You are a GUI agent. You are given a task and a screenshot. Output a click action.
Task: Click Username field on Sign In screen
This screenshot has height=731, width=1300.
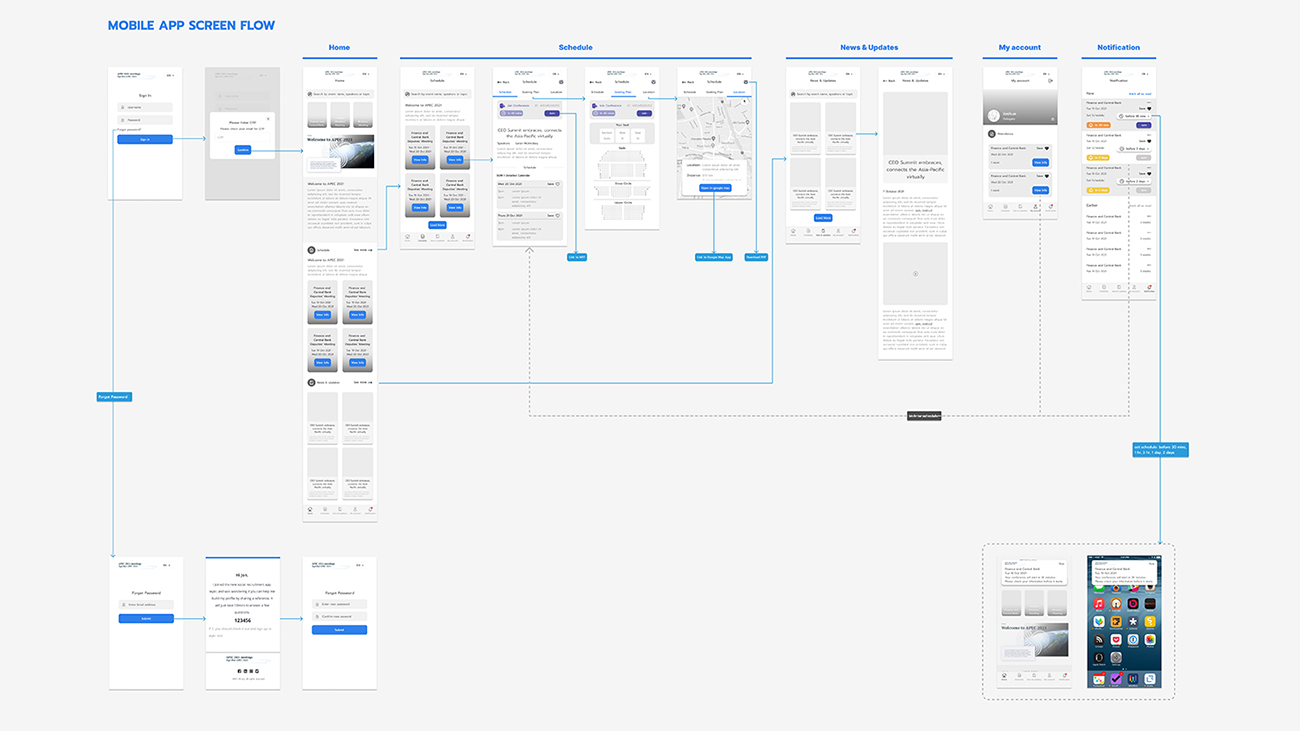tap(145, 107)
